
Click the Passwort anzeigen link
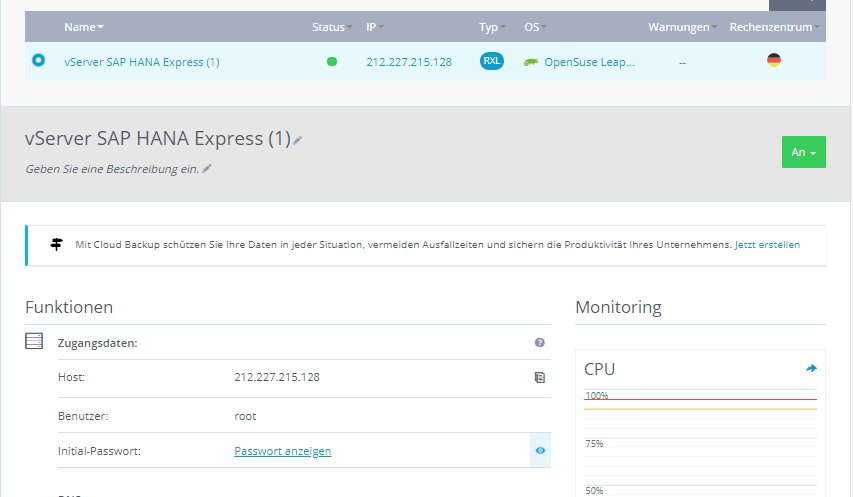[282, 451]
